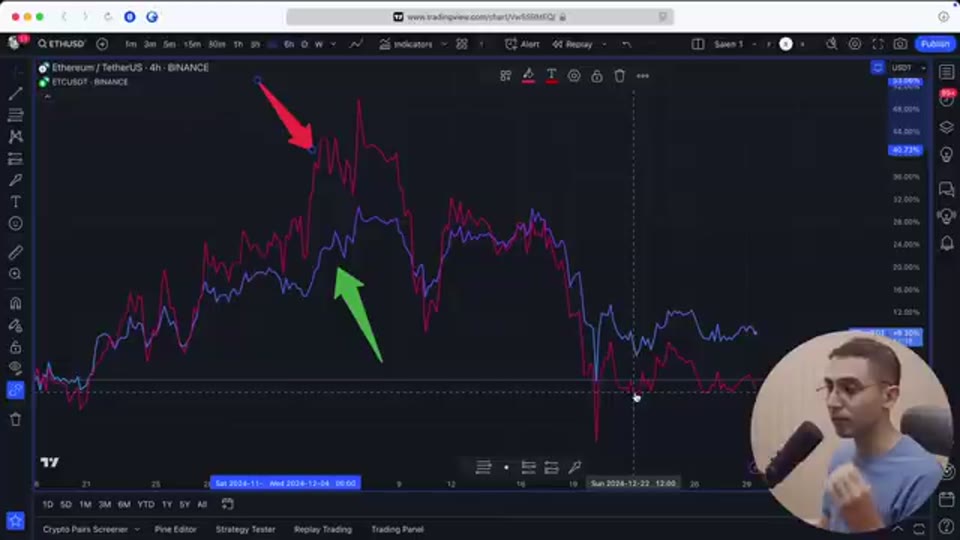Select the W weekly timeframe
960x540 pixels.
click(318, 44)
